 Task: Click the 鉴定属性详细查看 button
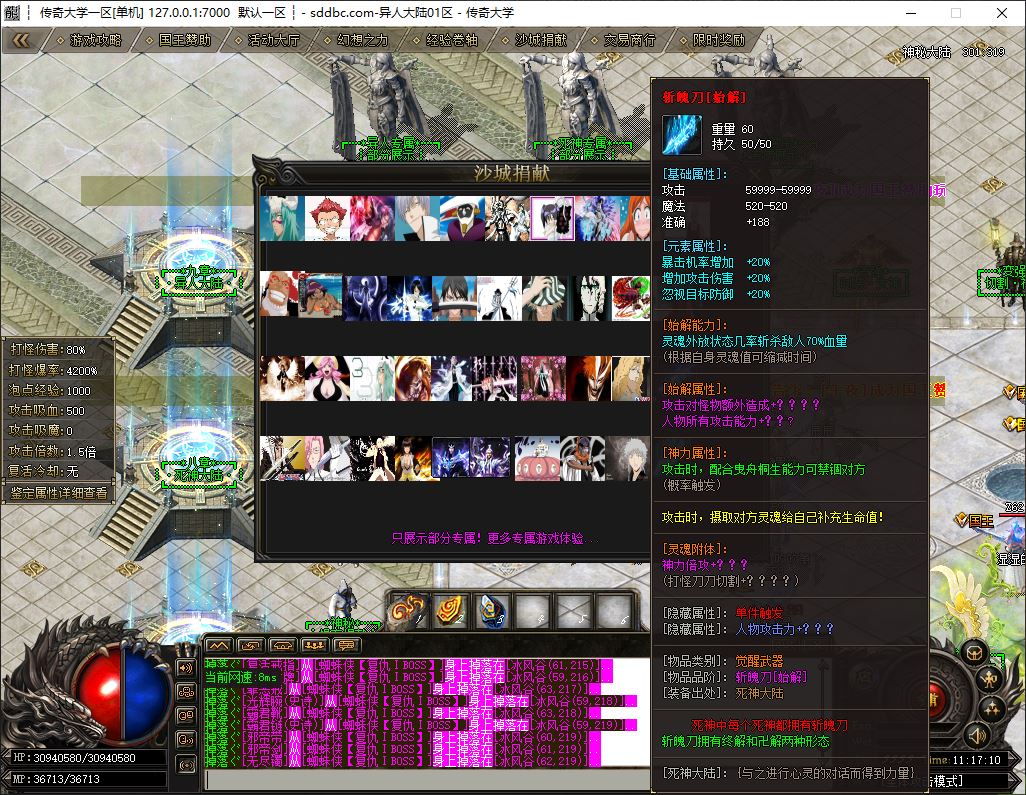coord(58,493)
